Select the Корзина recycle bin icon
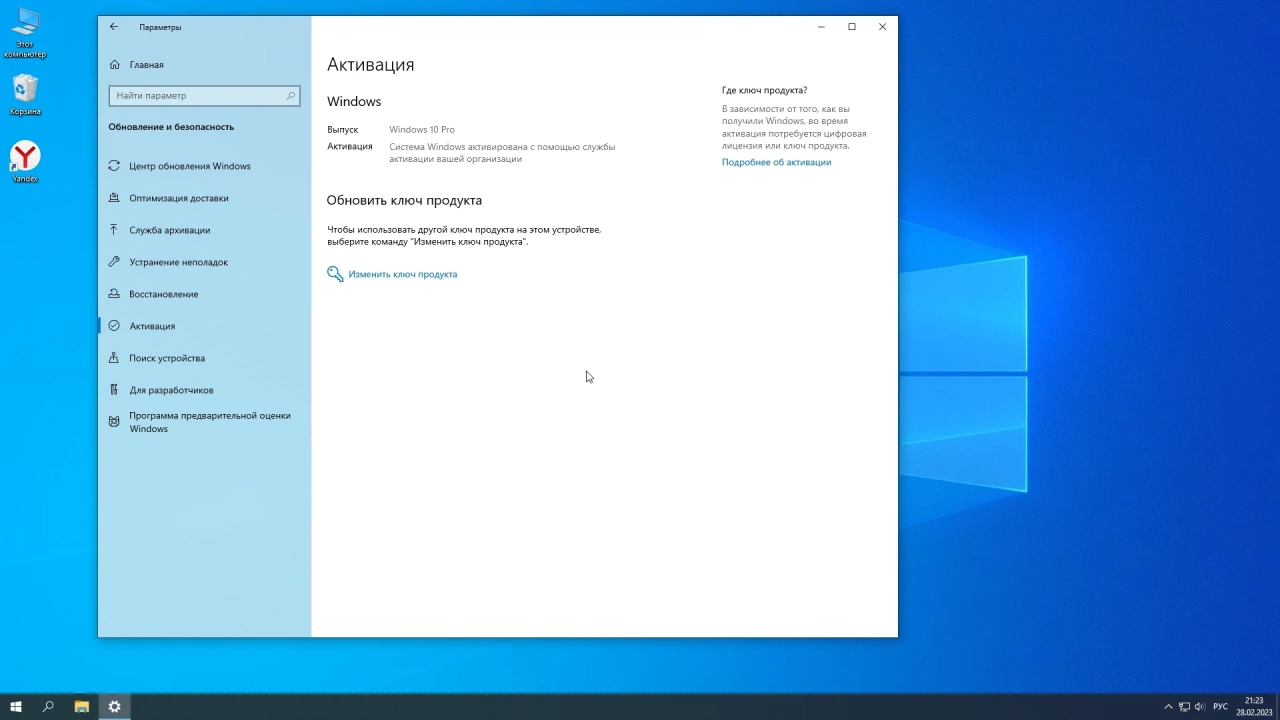This screenshot has width=1280, height=720. [25, 96]
